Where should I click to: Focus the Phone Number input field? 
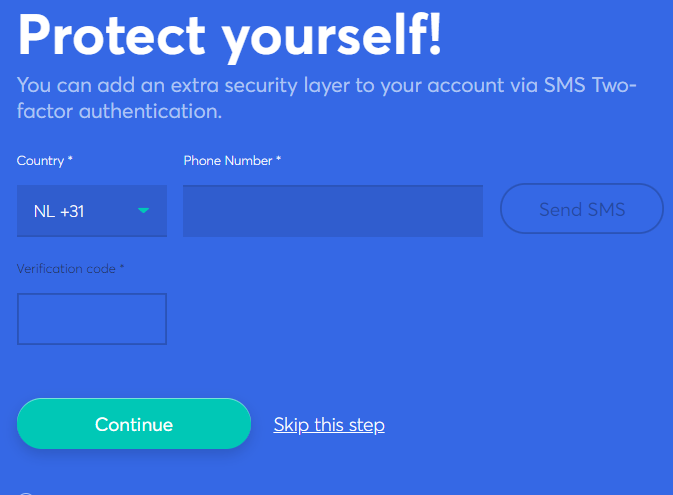pyautogui.click(x=332, y=211)
